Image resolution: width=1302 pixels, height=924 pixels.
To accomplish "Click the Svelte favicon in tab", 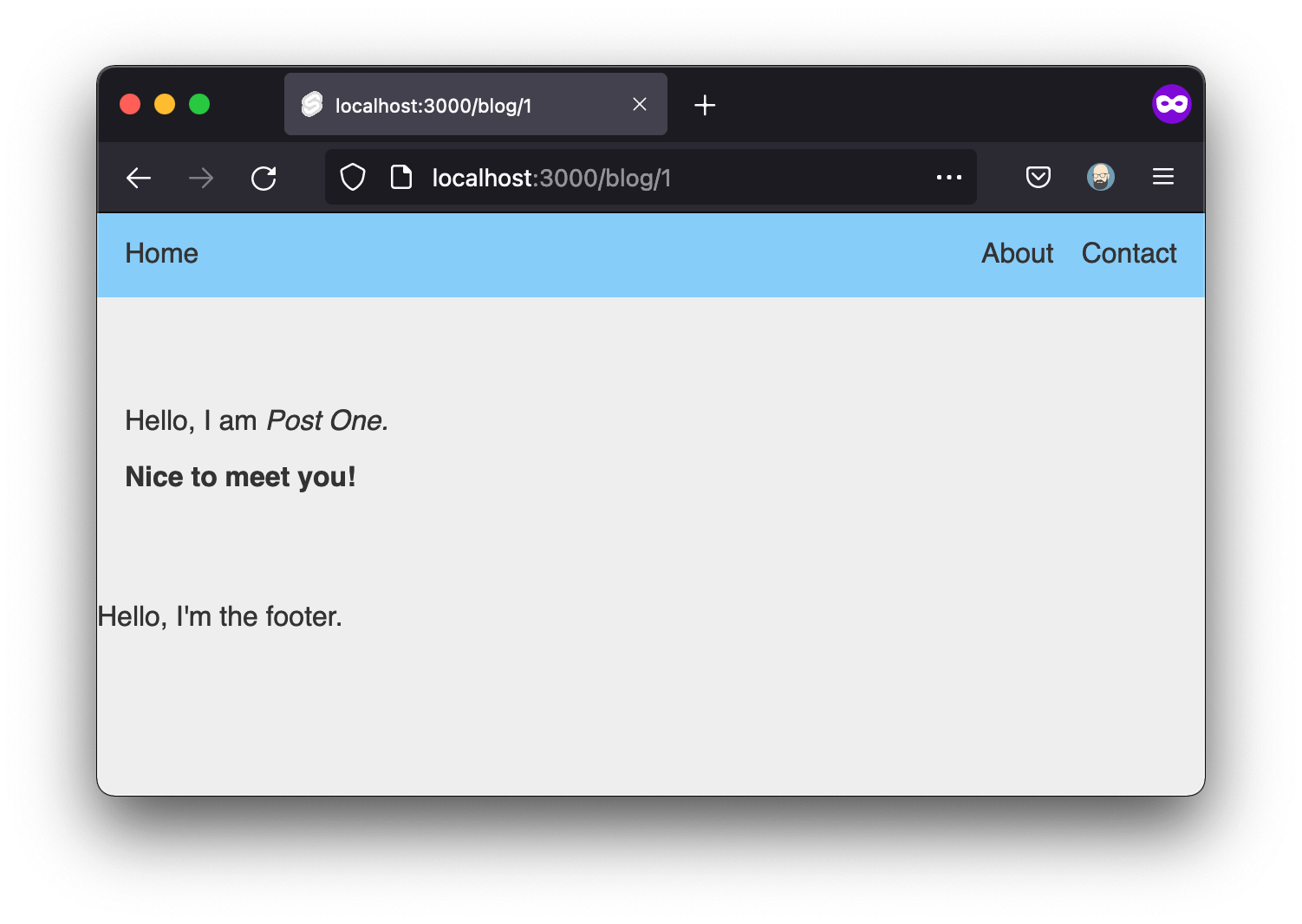I will point(312,105).
